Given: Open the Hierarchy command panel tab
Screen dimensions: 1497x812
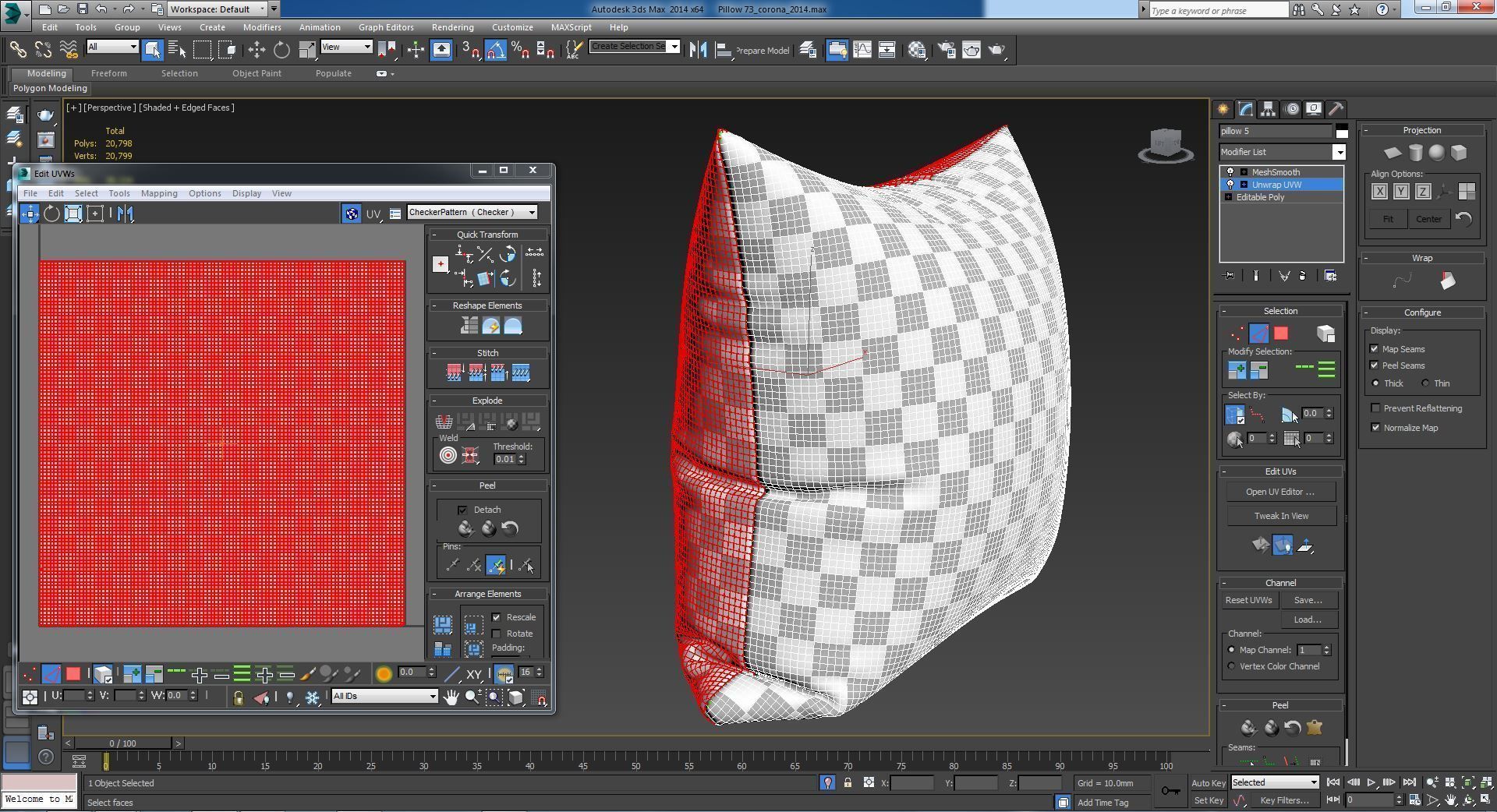Looking at the screenshot, I should (x=1268, y=109).
